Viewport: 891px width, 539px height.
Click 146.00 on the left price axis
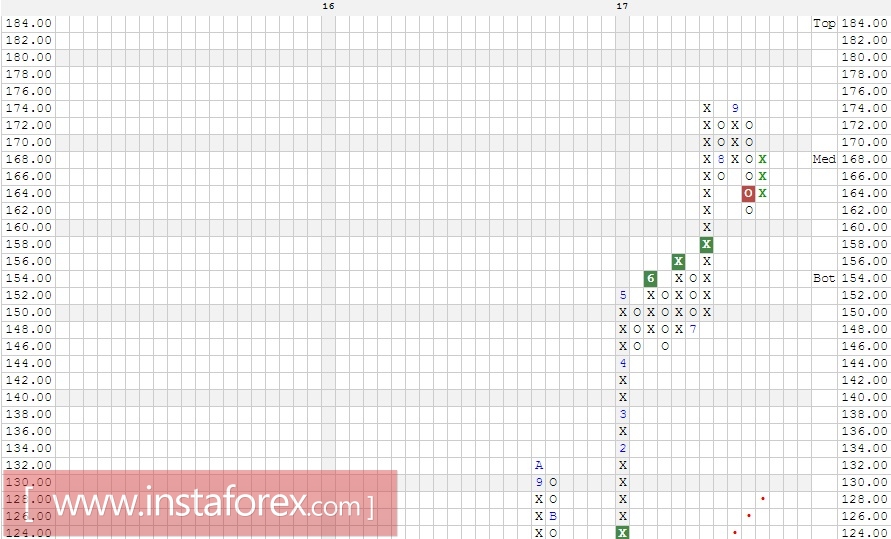click(28, 346)
